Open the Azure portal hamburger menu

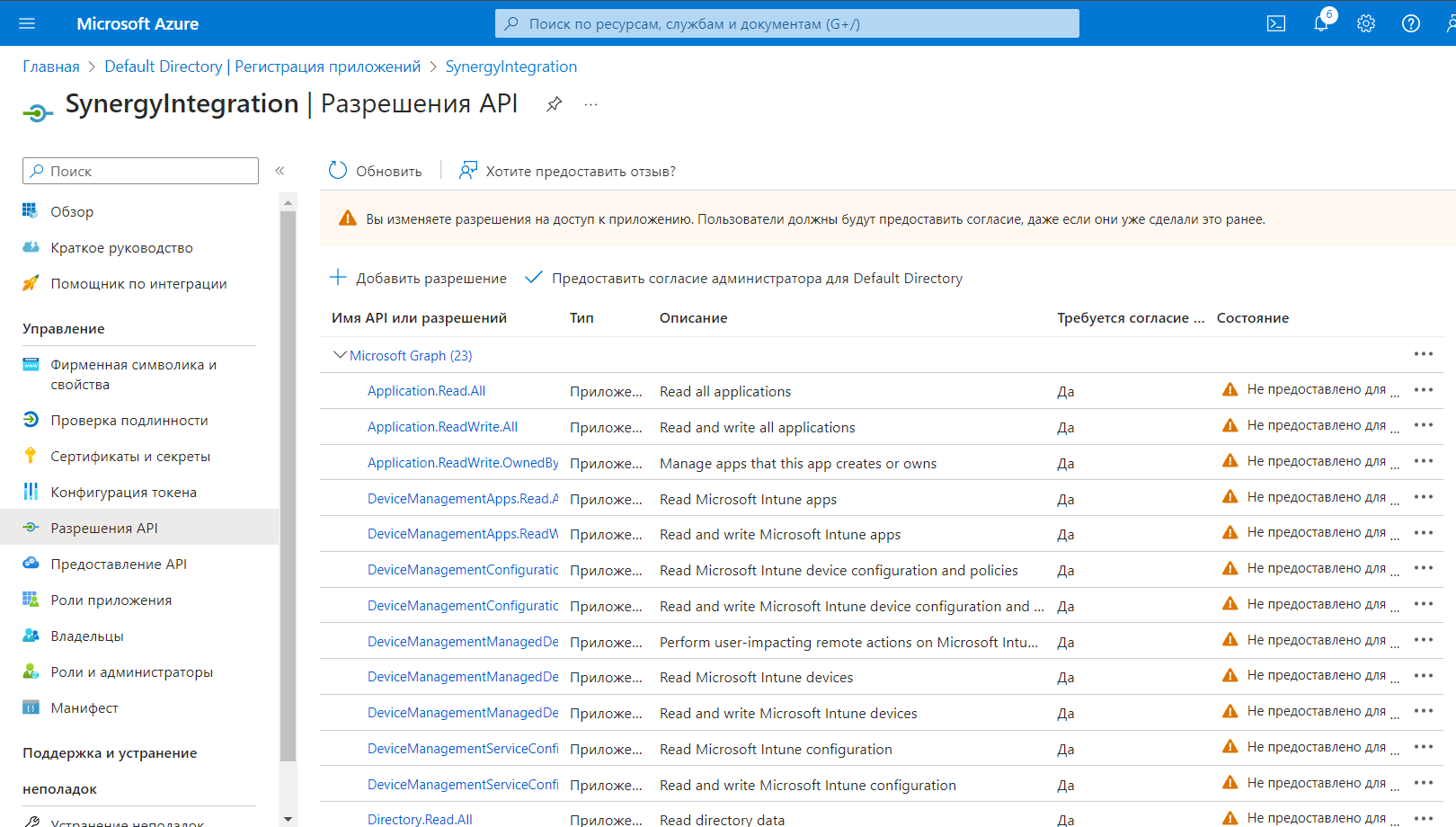(x=27, y=23)
